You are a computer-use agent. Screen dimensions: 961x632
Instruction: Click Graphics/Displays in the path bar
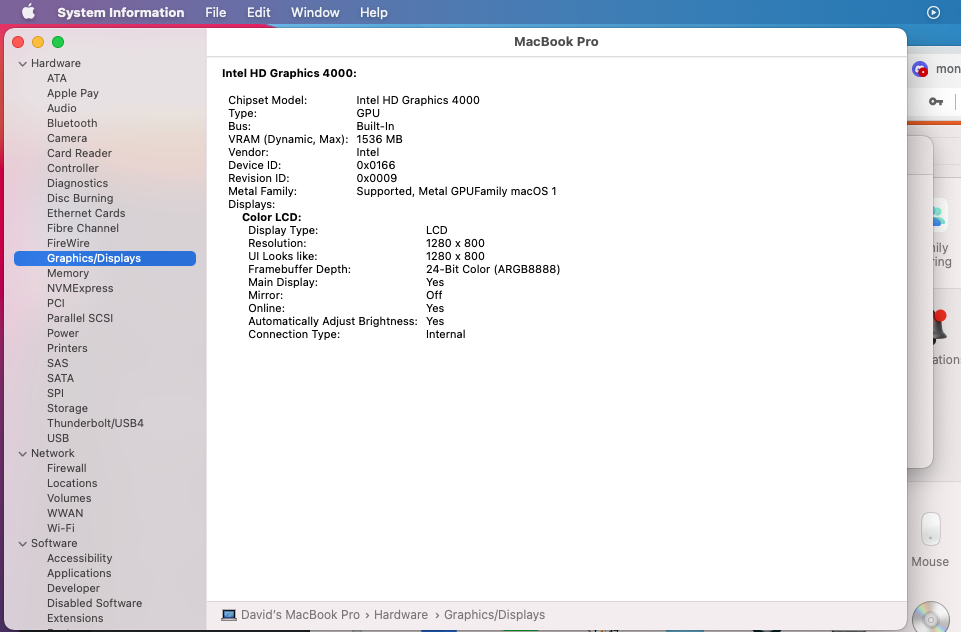point(495,615)
